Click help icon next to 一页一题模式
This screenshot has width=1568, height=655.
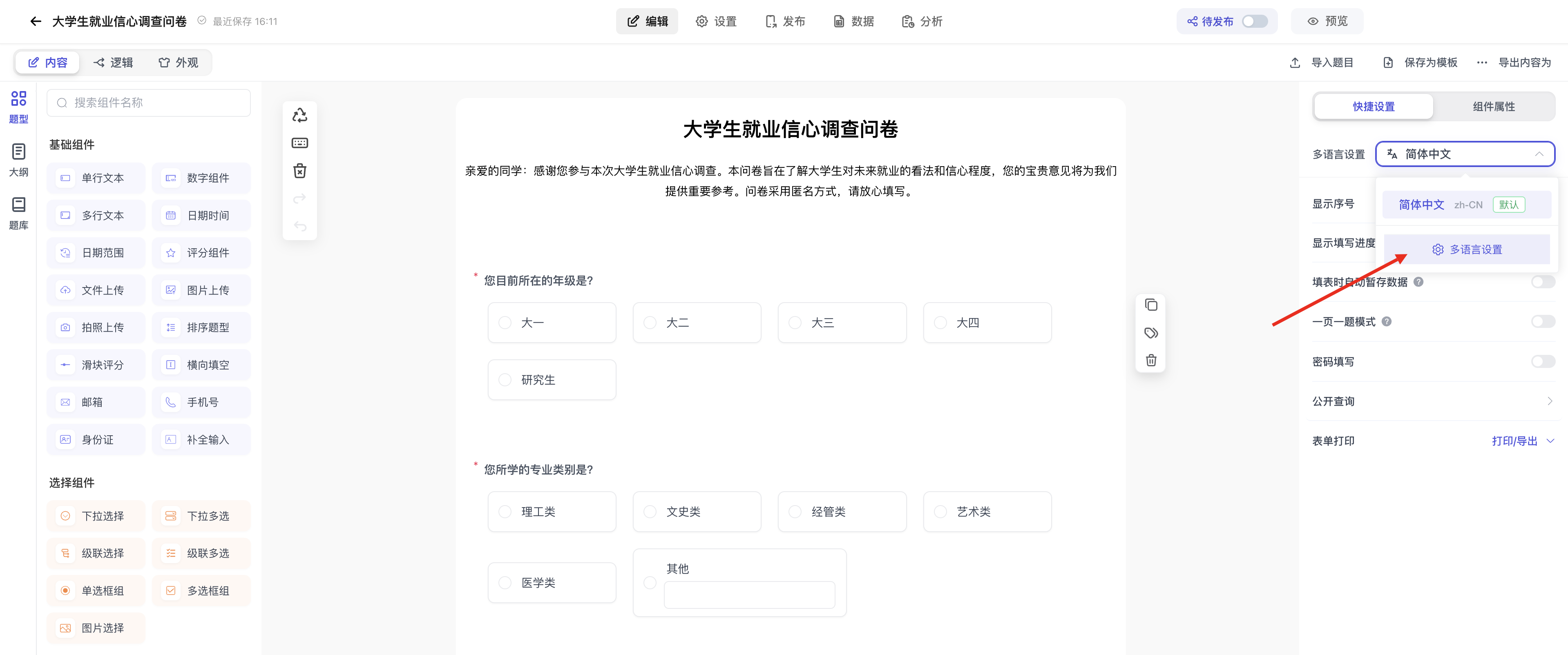coord(1386,321)
